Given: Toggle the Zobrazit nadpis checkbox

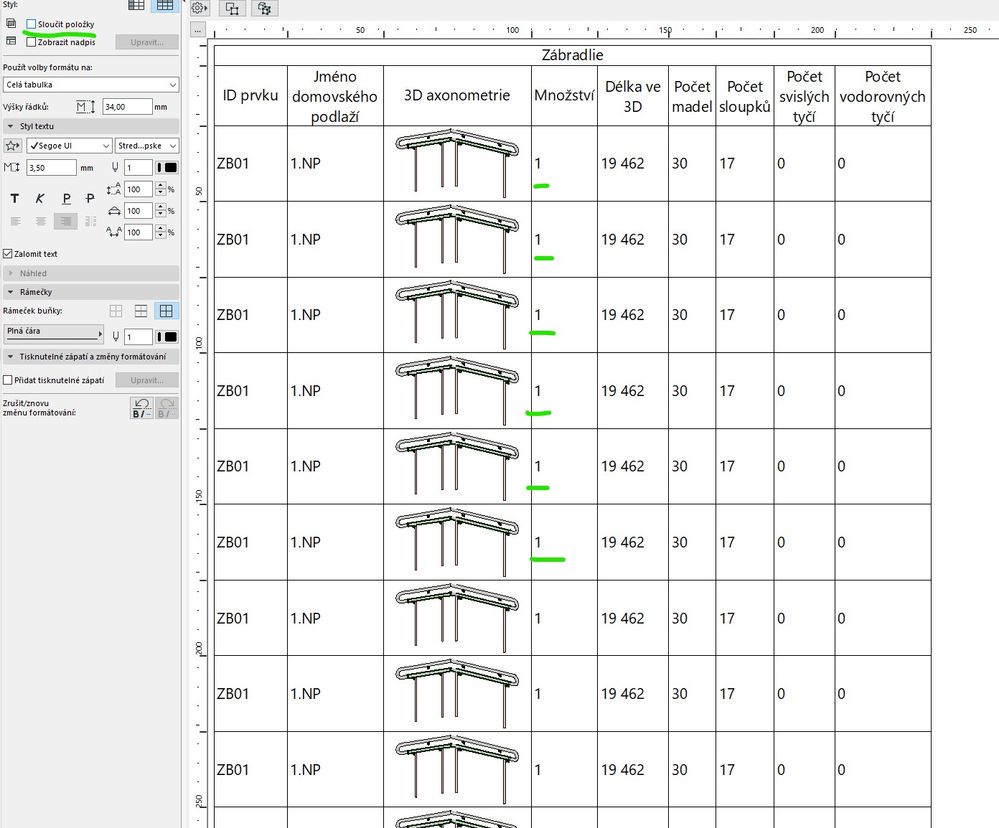Looking at the screenshot, I should click(x=32, y=42).
